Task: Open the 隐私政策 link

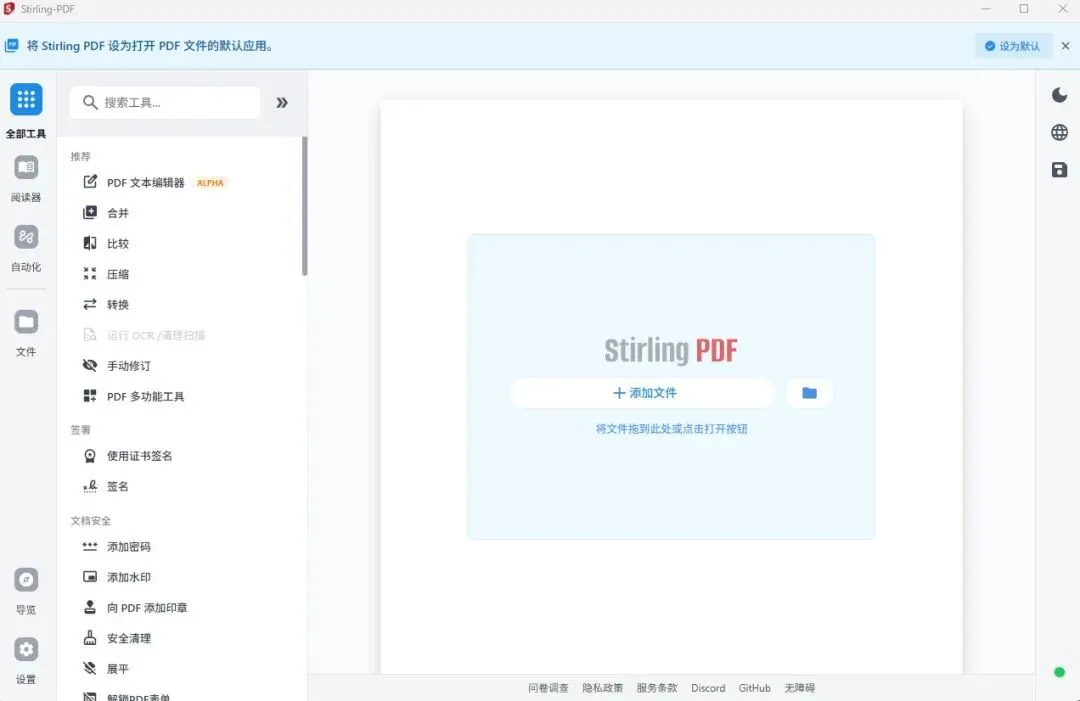Action: click(603, 688)
